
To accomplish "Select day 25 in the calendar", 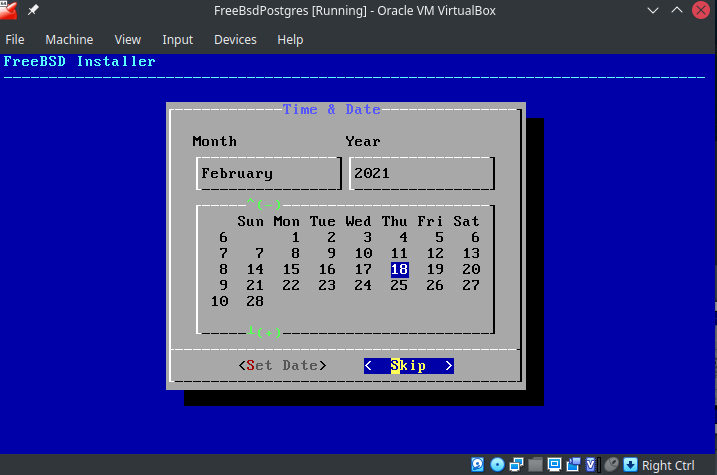I will (x=399, y=285).
